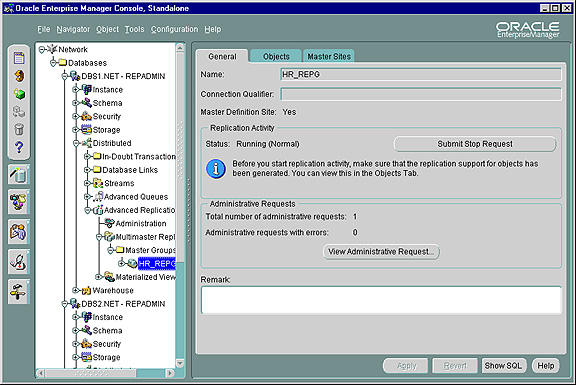This screenshot has width=576, height=385.
Task: Select the HR_REPG tree item
Action: pos(156,263)
